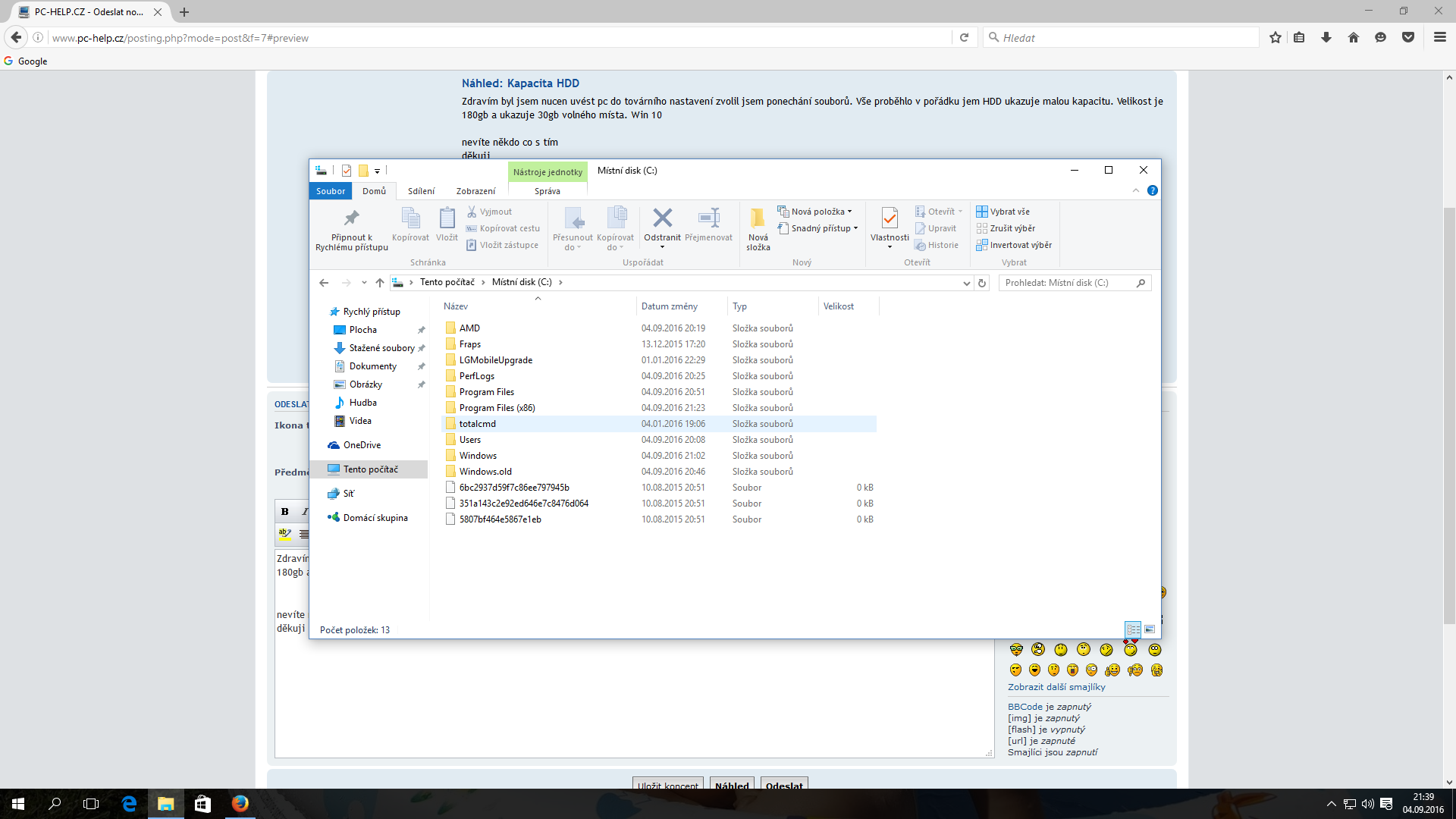Switch to the Sdílení ribbon tab
Image resolution: width=1456 pixels, height=819 pixels.
pos(421,191)
